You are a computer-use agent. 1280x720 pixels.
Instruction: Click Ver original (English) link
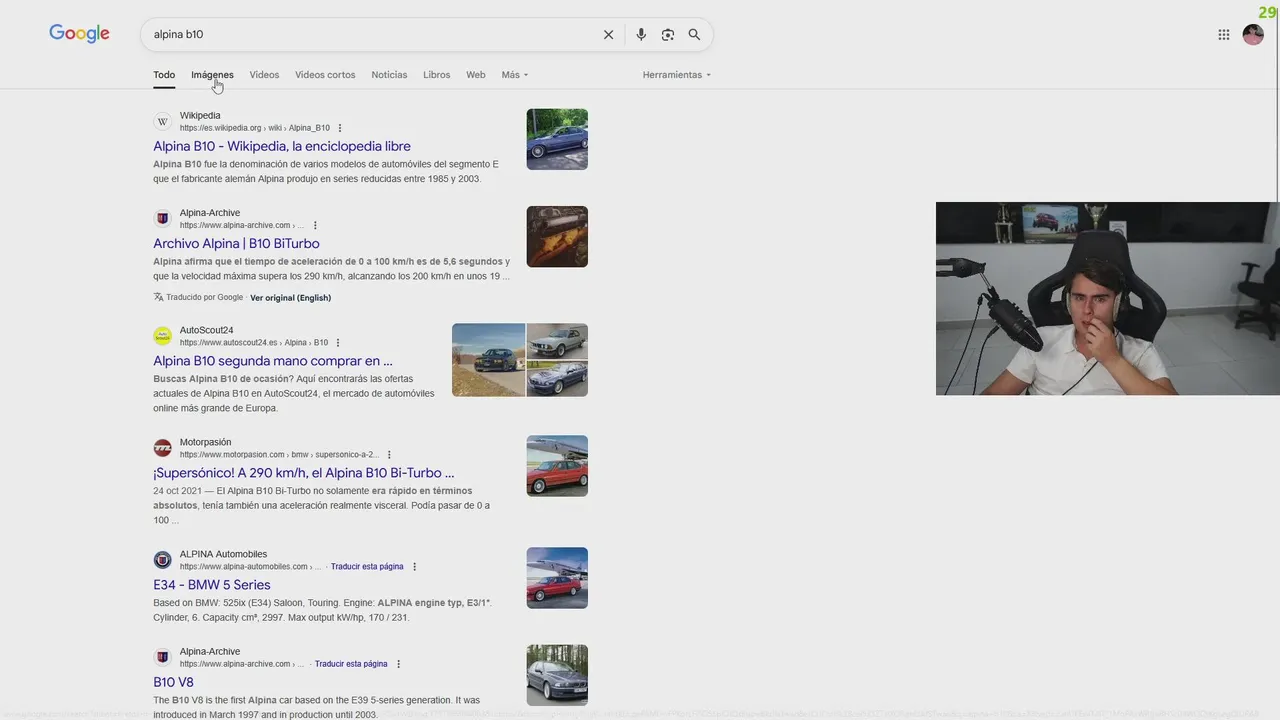pos(290,298)
